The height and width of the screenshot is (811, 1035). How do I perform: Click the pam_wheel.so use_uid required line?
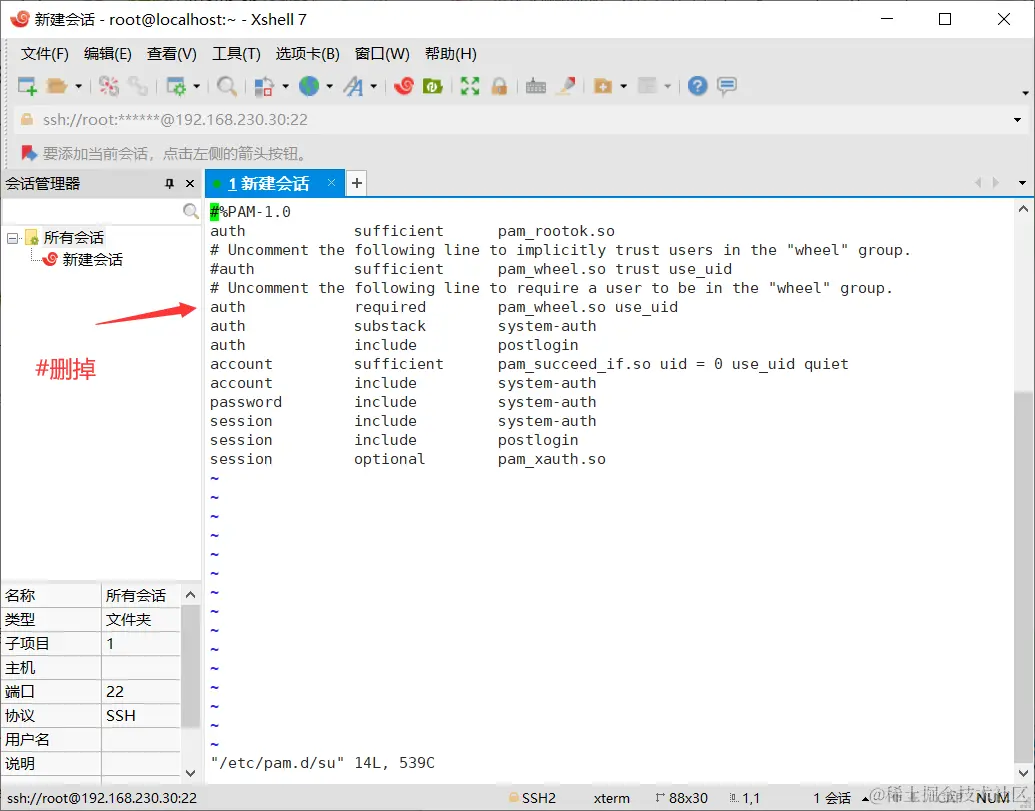pos(444,307)
